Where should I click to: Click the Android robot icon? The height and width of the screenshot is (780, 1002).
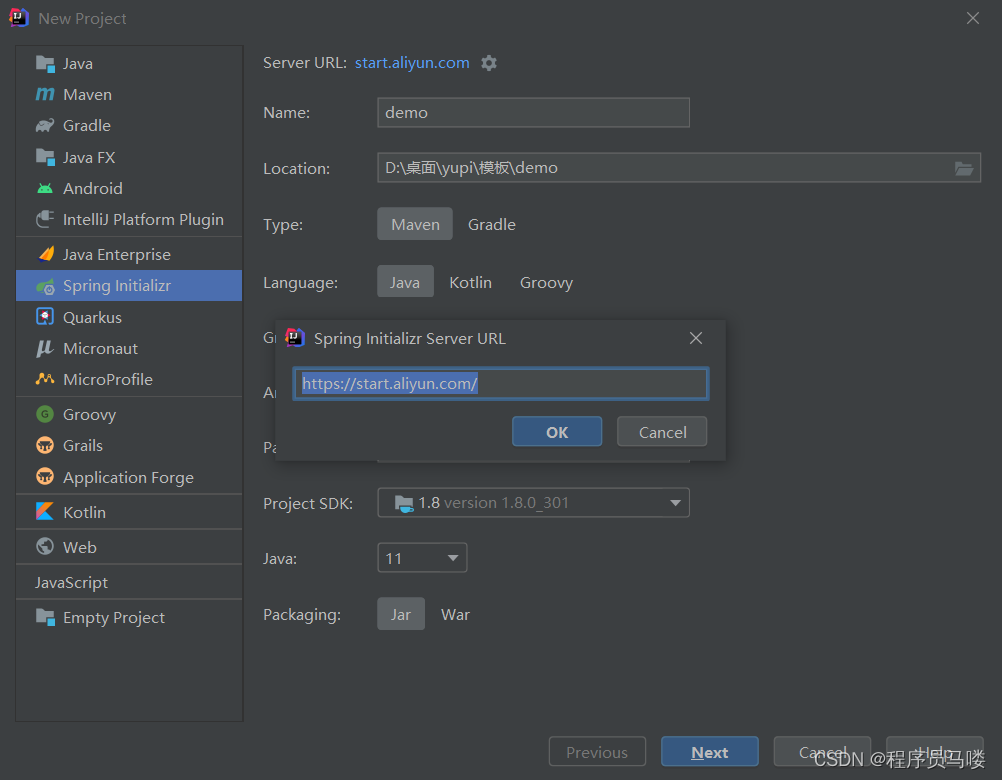(x=45, y=188)
